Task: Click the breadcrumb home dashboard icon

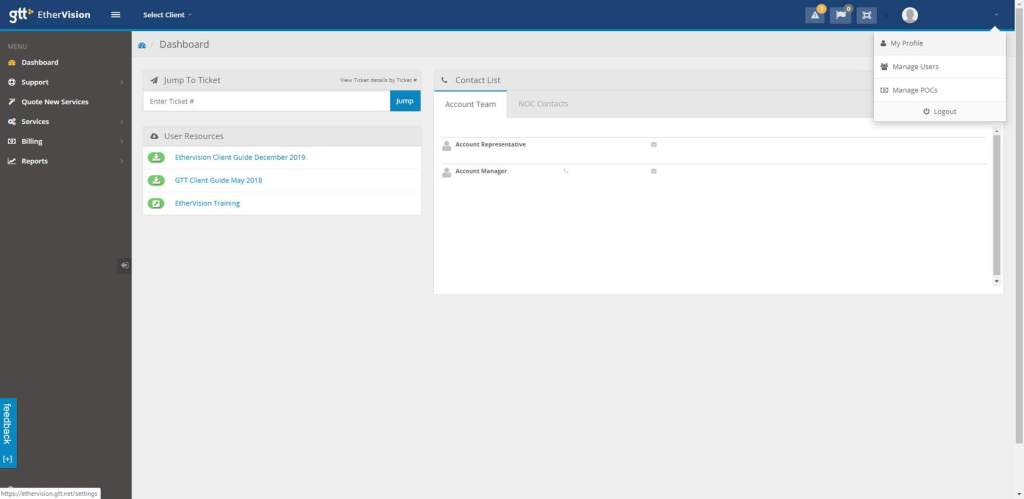Action: [x=142, y=45]
